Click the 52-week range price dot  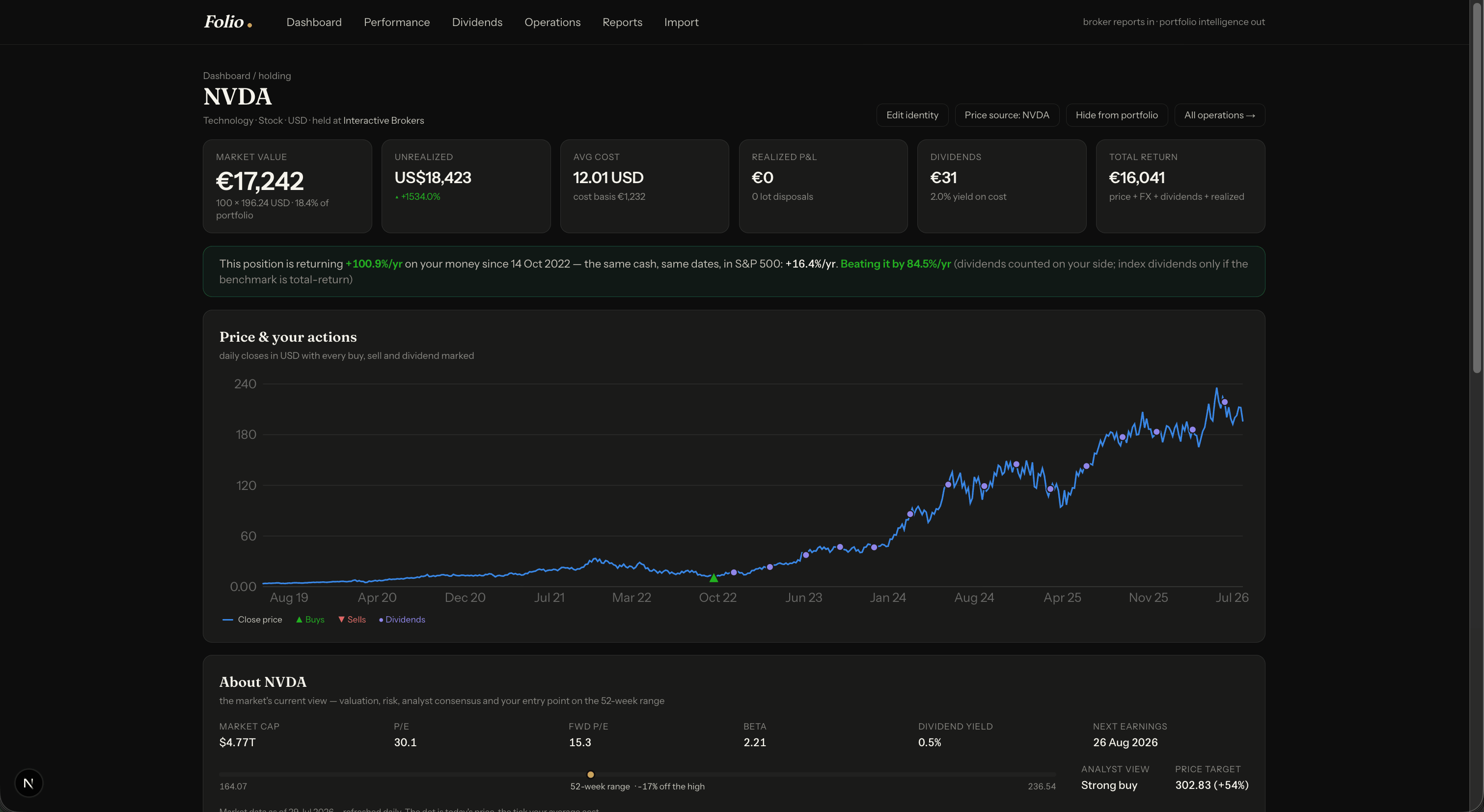tap(590, 775)
